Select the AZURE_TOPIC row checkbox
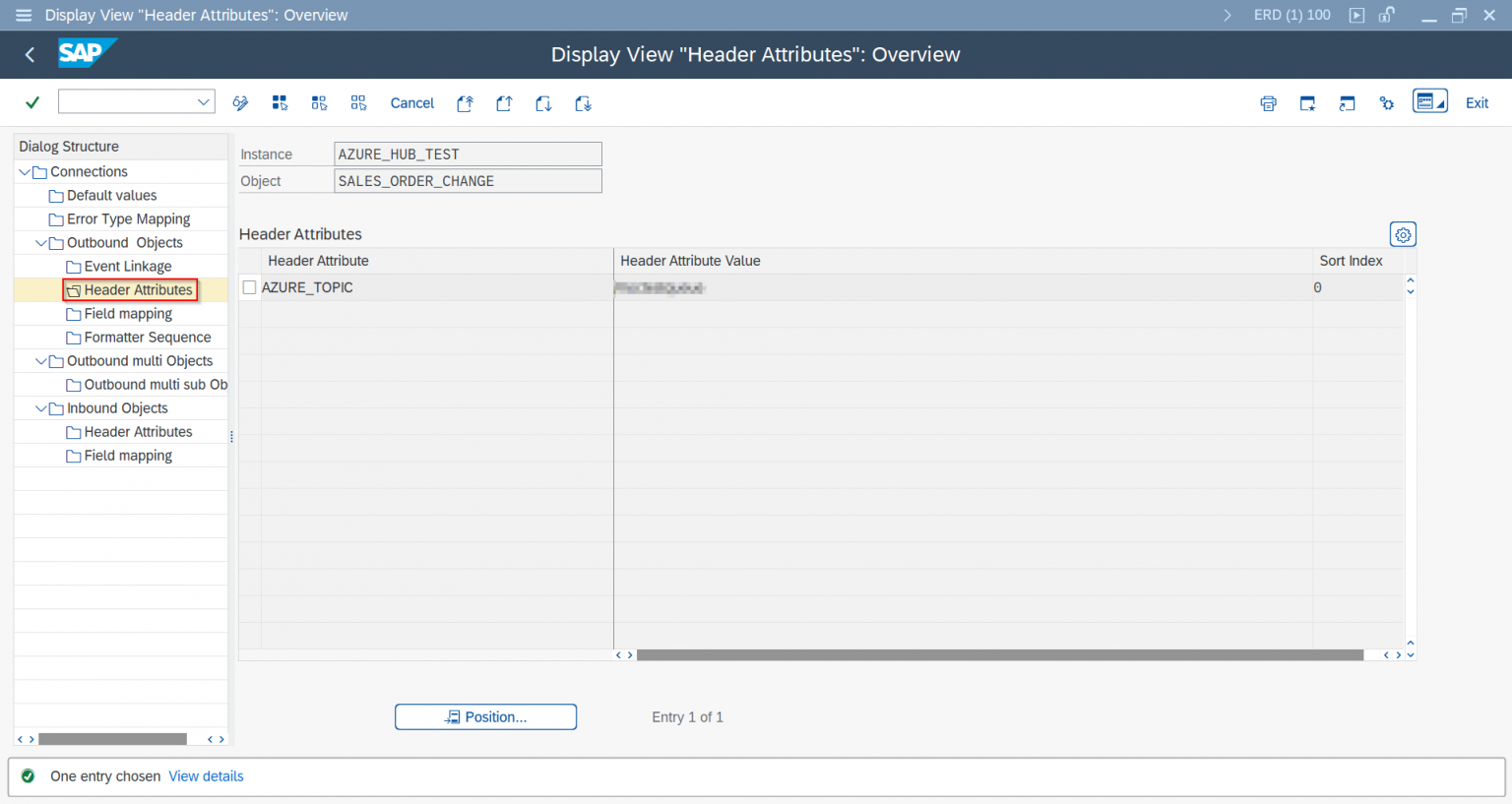 pyautogui.click(x=250, y=287)
